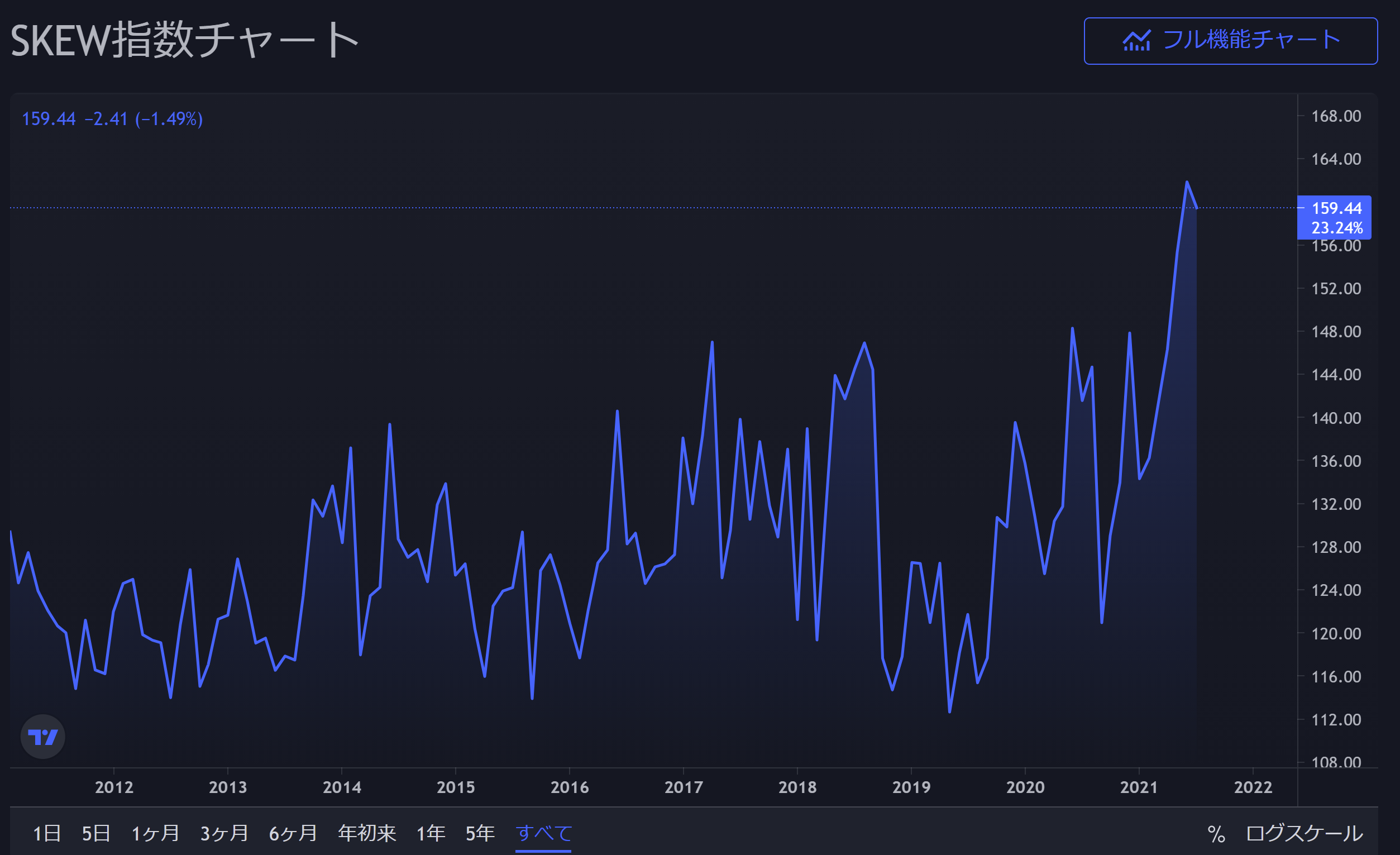
Task: Click the SKEW指数チャート heading
Action: point(185,40)
